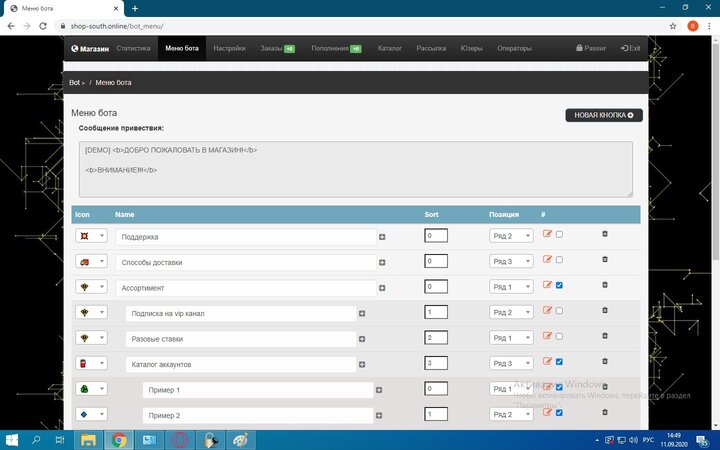Viewport: 720px width, 450px height.
Task: Add sub-item with plus icon beside Каталог аккаунтов
Action: [362, 364]
